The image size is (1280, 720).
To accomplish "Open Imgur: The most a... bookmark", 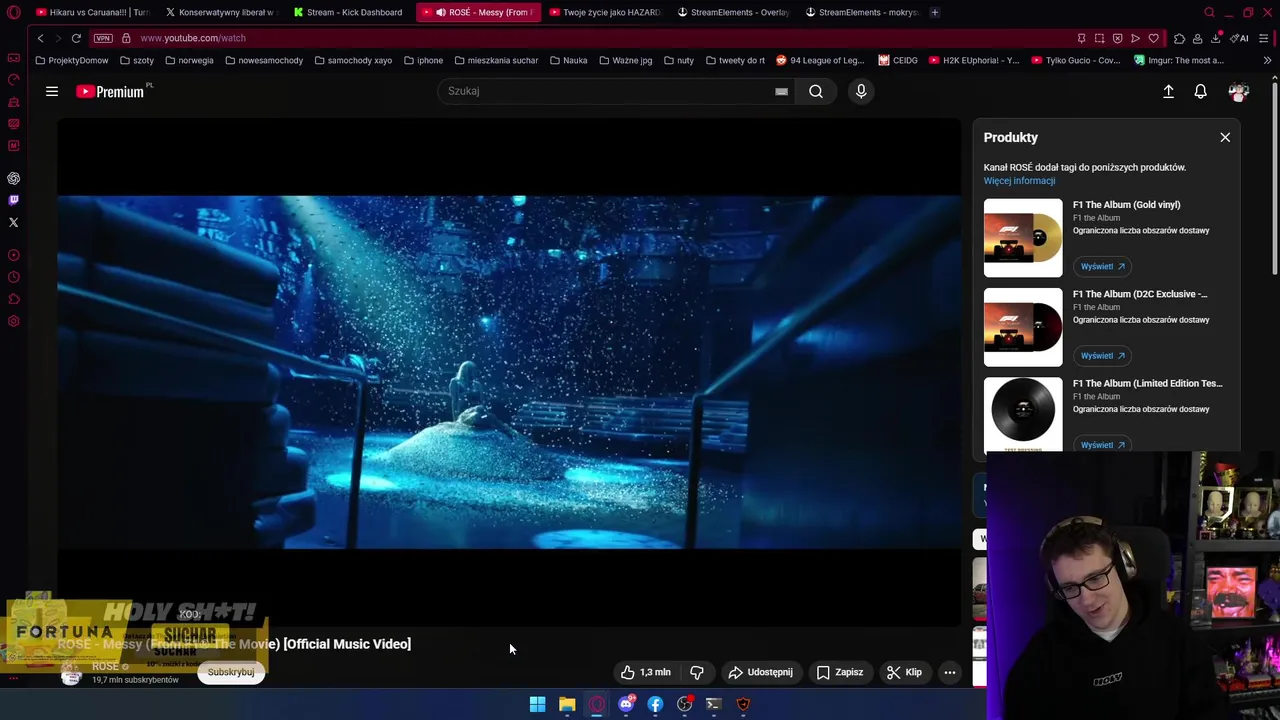I will tap(1179, 60).
